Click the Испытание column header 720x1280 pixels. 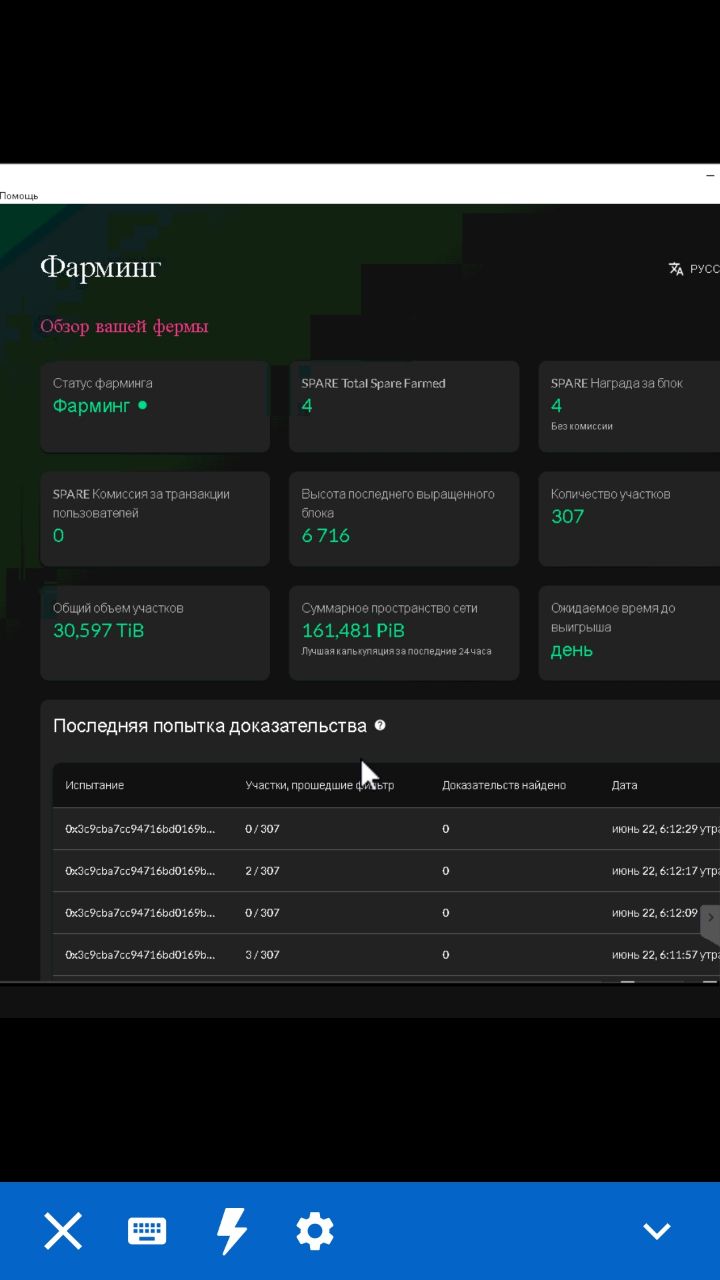(95, 785)
